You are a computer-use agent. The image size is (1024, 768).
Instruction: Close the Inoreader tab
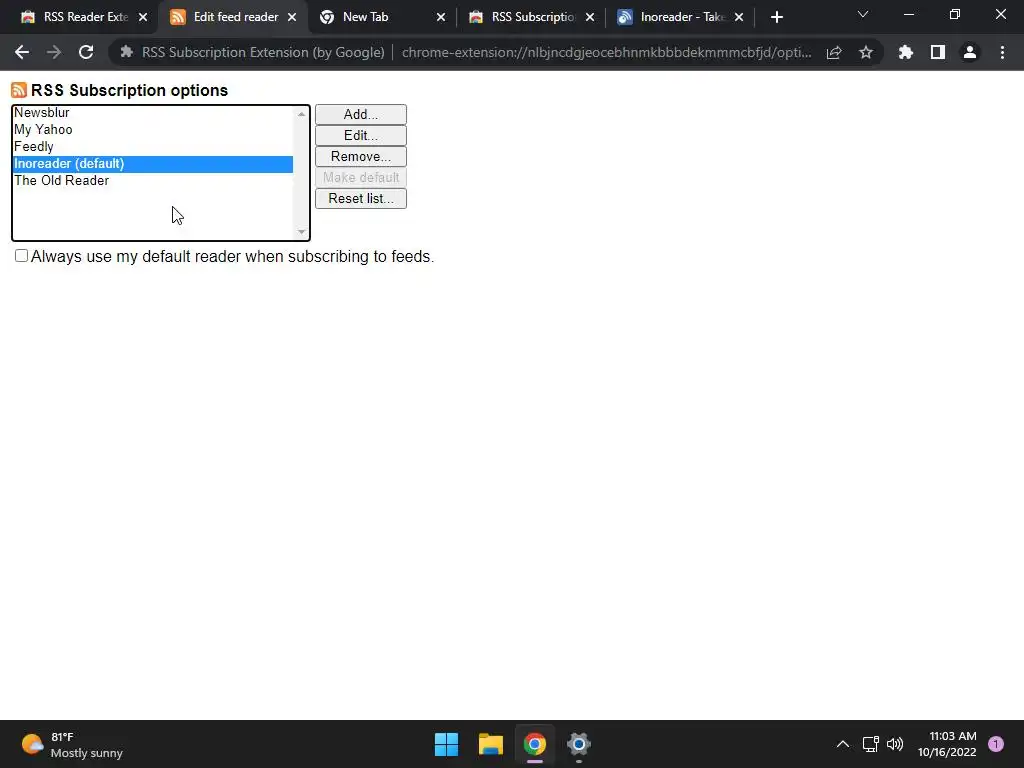[739, 17]
